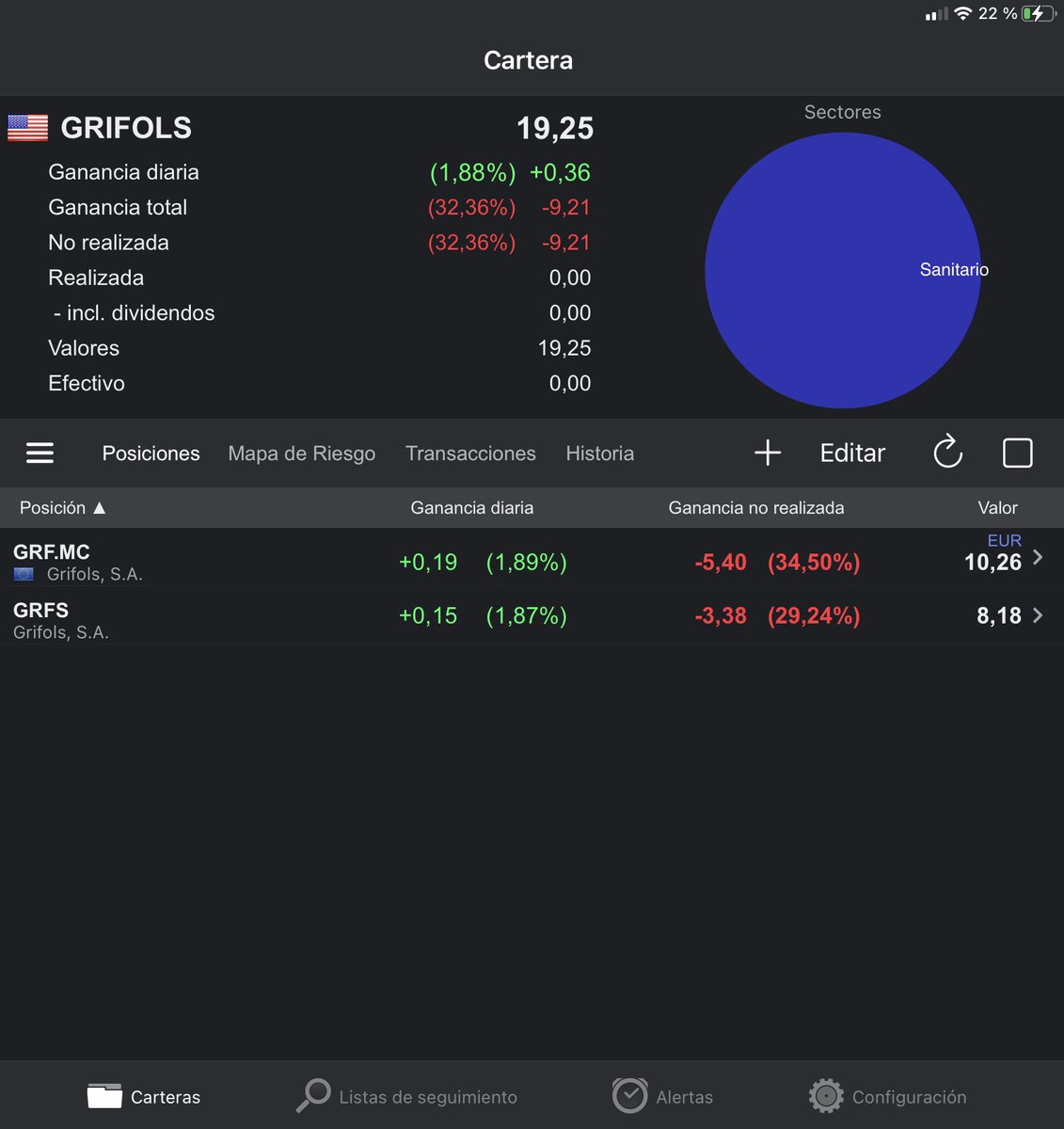
Task: Open Carteras folder icon in bottom bar
Action: [104, 1096]
